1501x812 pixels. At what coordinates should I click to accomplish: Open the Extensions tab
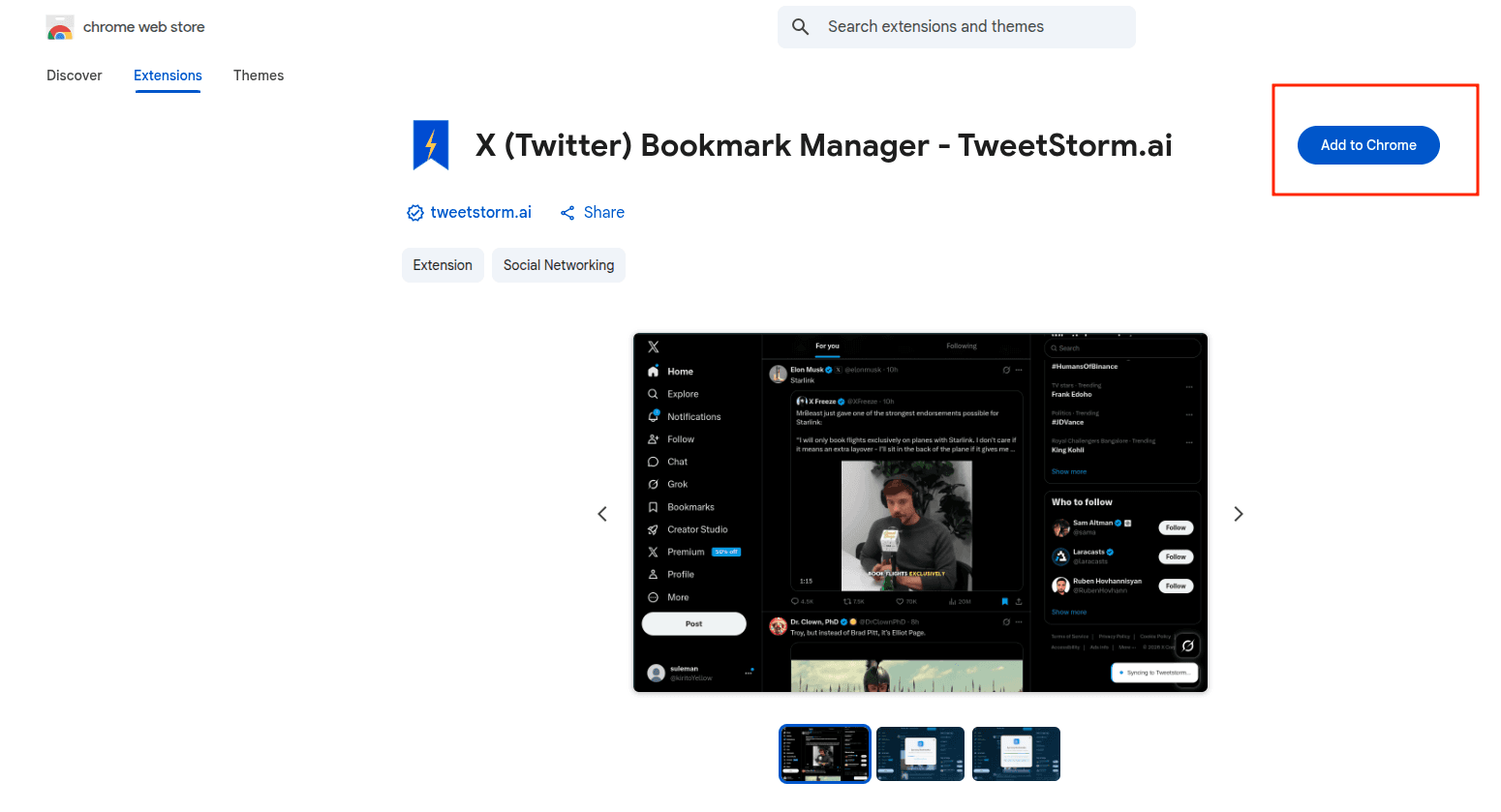168,75
